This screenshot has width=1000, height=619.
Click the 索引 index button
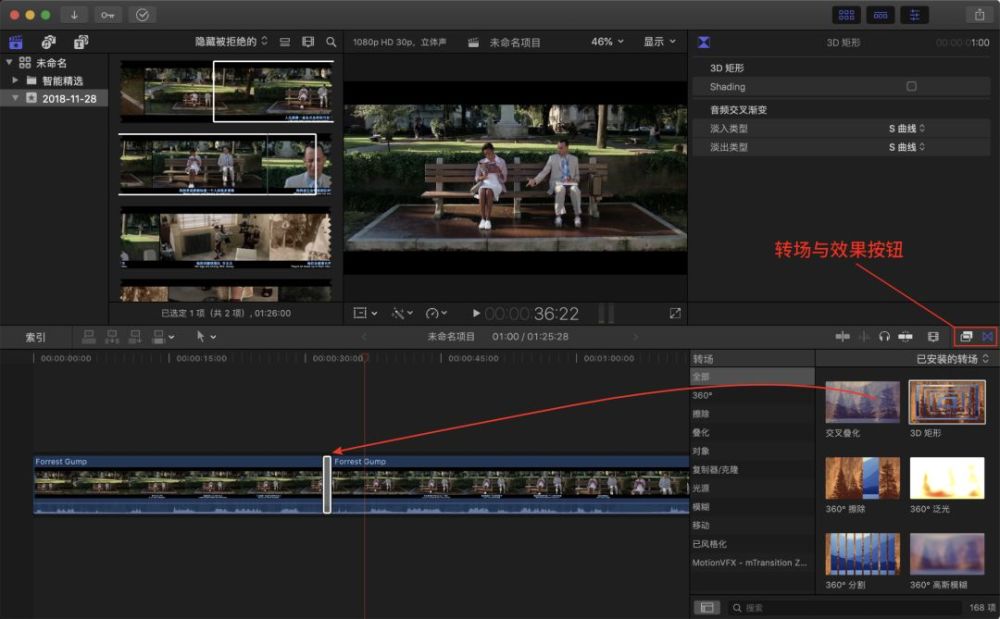click(36, 337)
